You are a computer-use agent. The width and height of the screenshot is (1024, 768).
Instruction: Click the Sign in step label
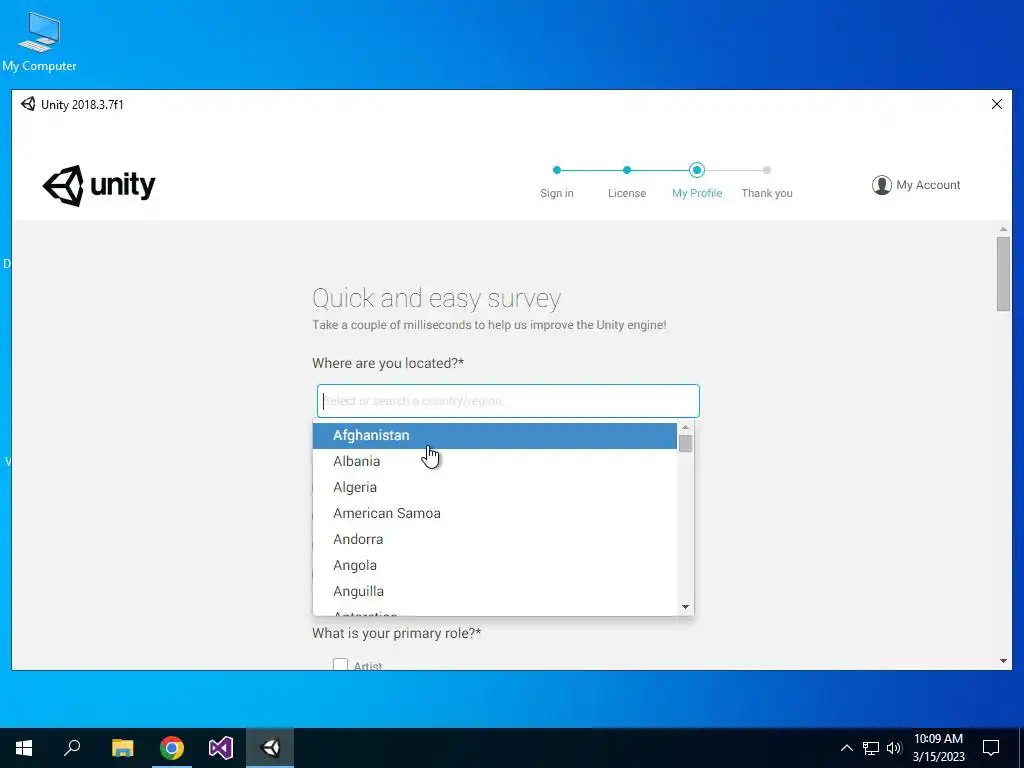556,193
